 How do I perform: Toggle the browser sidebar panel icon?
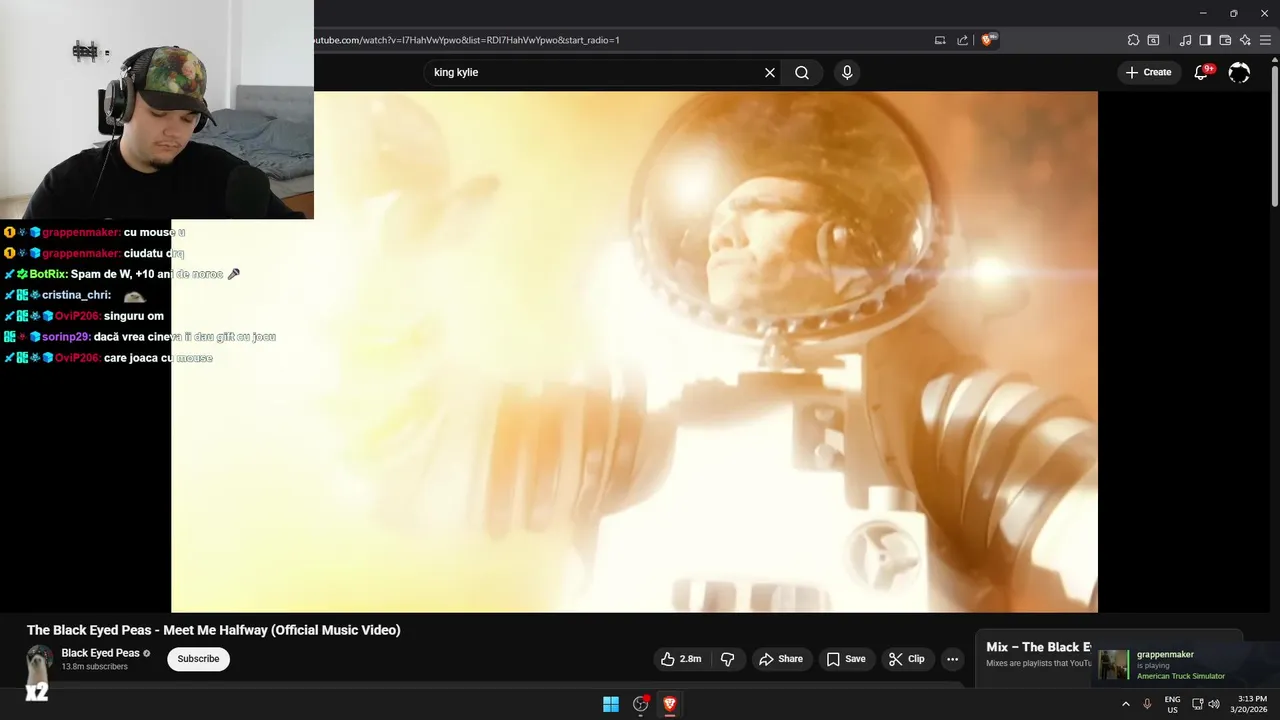click(x=1205, y=40)
